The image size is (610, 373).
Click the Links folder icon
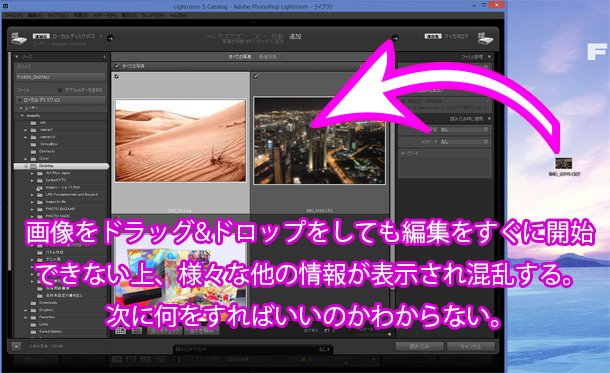33,324
